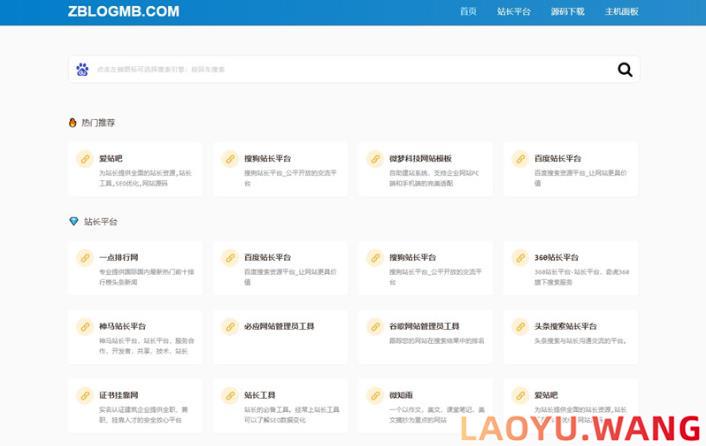Click link icon on 微梦科技网站模板 card

click(x=375, y=159)
